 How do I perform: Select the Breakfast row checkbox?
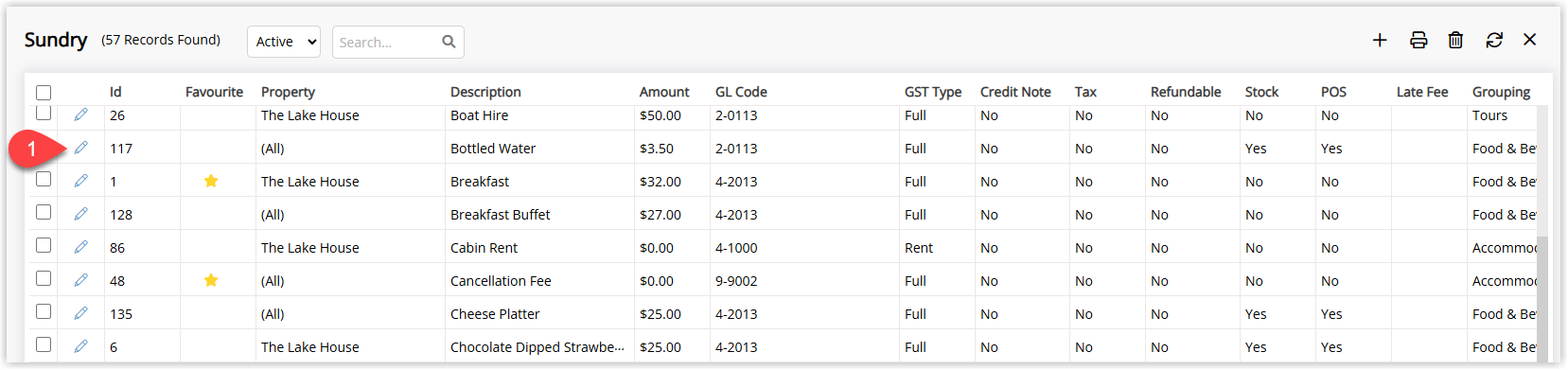click(44, 179)
